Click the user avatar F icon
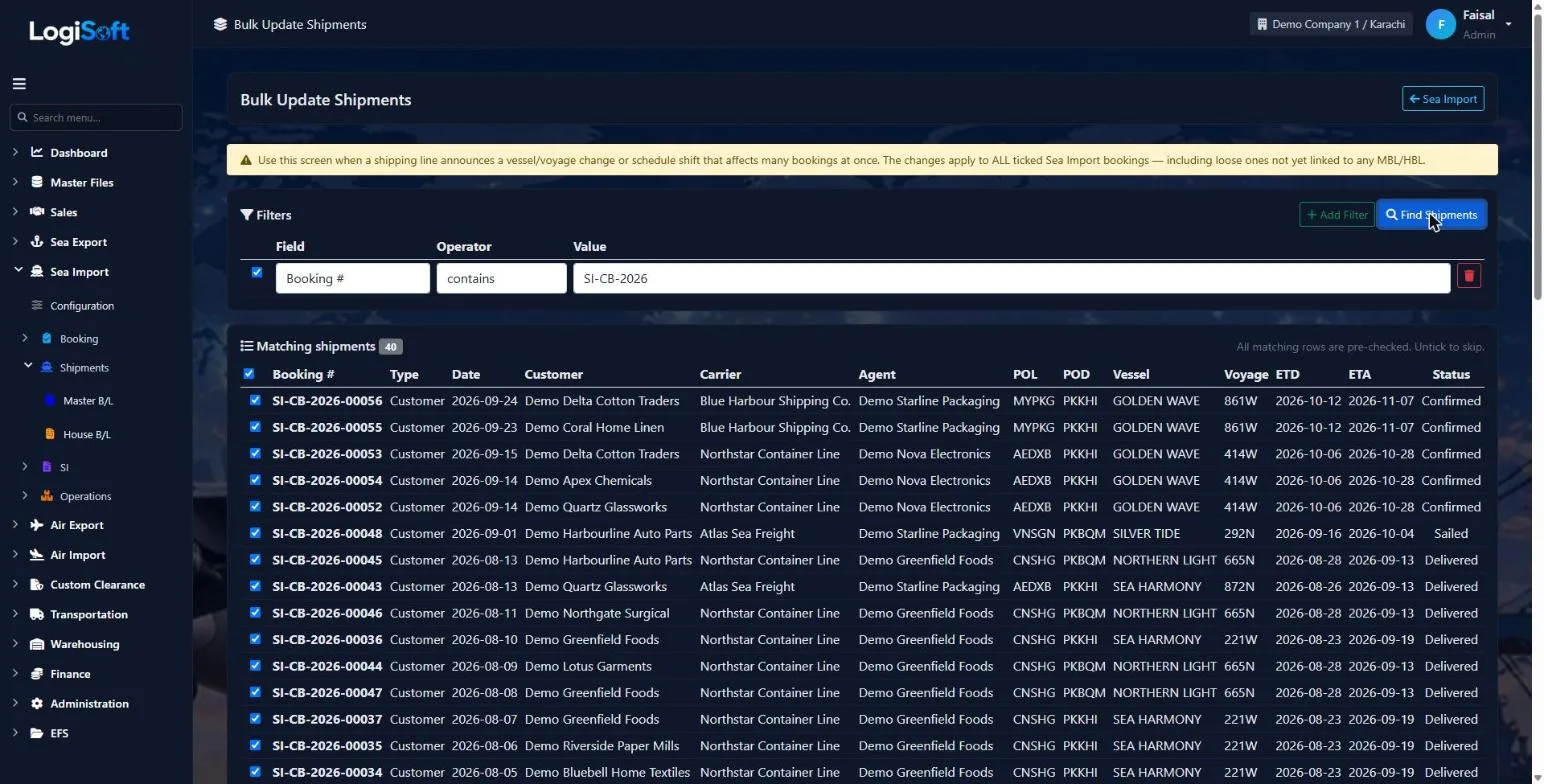Viewport: 1544px width, 784px height. coord(1440,25)
